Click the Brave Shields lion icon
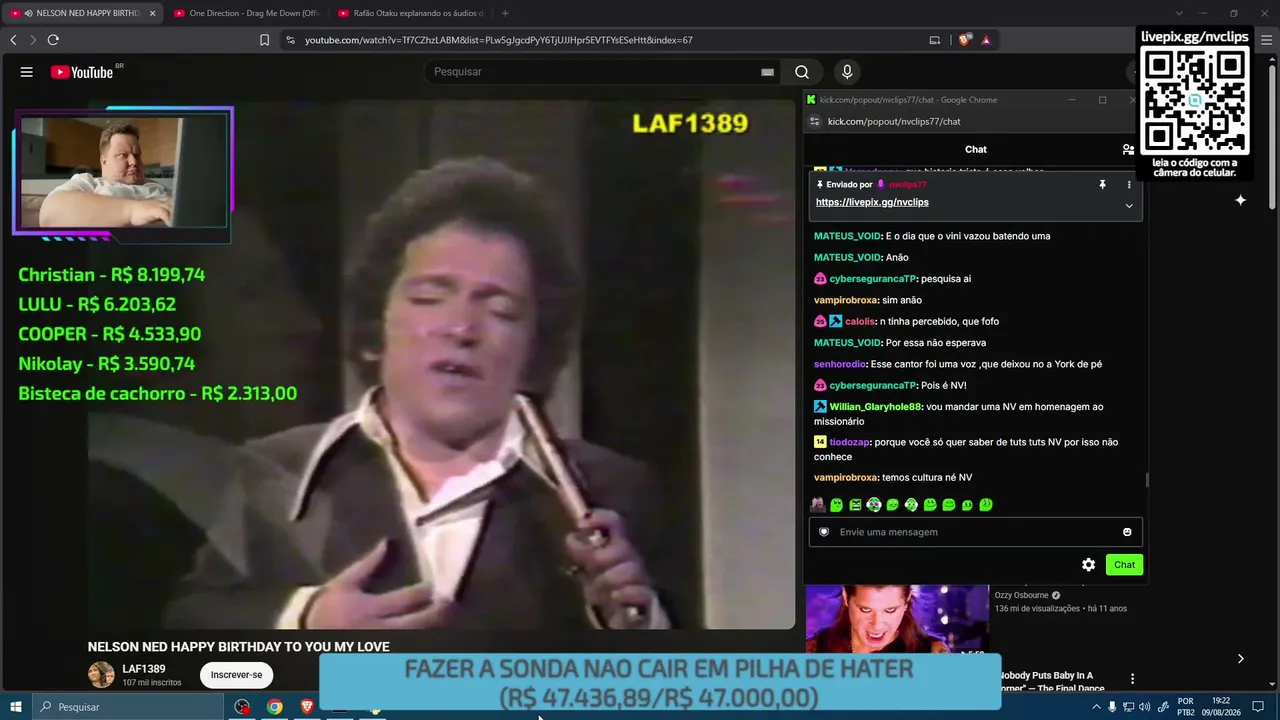The width and height of the screenshot is (1280, 720). click(x=964, y=40)
